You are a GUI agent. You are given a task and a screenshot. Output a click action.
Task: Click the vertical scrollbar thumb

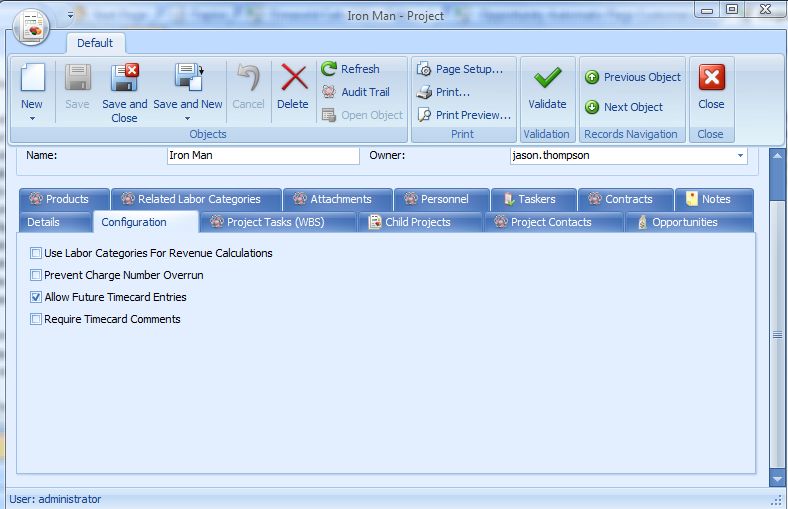pos(777,334)
